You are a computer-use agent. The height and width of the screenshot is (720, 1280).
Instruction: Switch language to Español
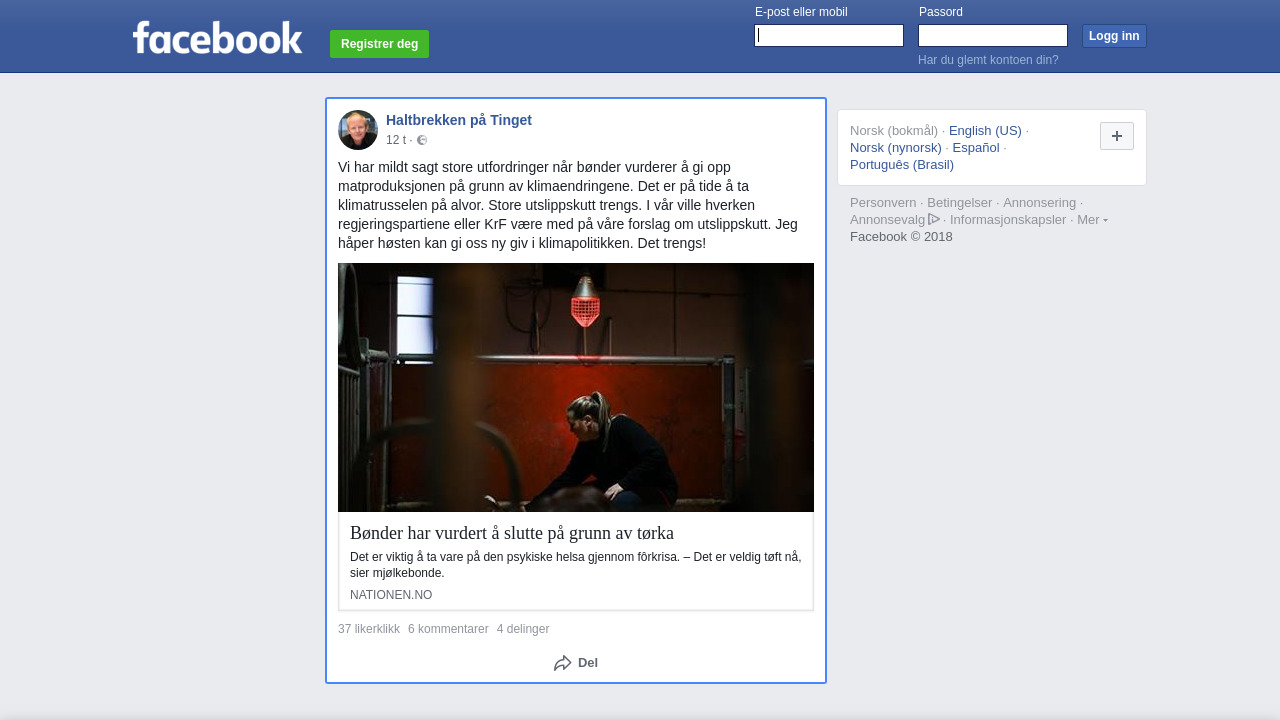point(976,148)
